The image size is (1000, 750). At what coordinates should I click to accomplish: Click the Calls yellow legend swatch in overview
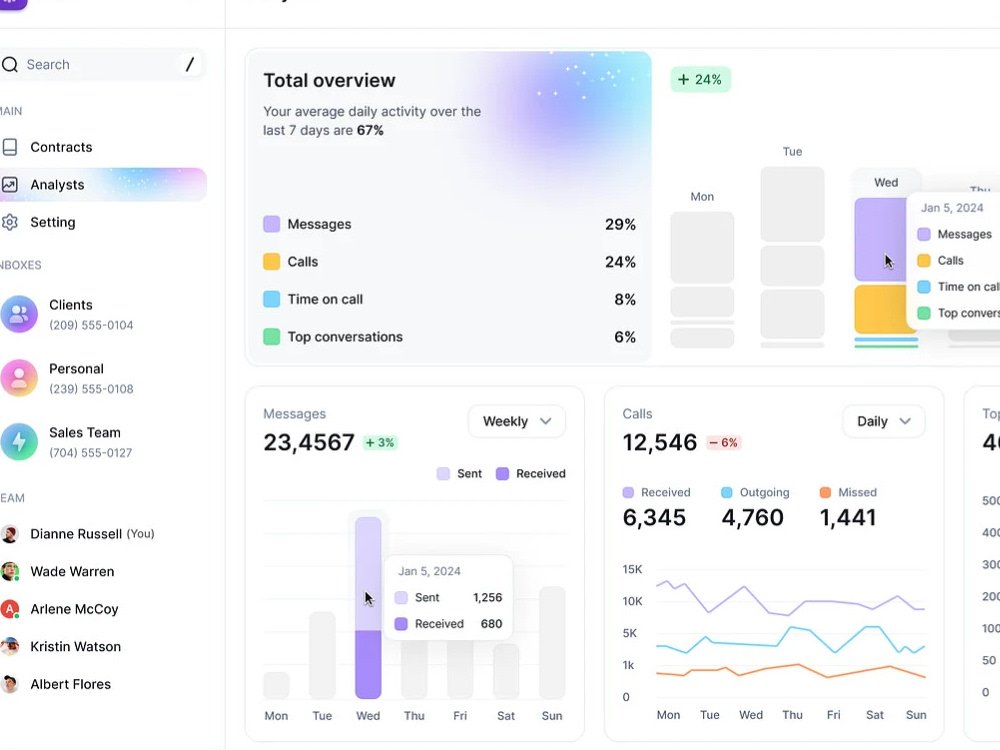click(x=272, y=261)
